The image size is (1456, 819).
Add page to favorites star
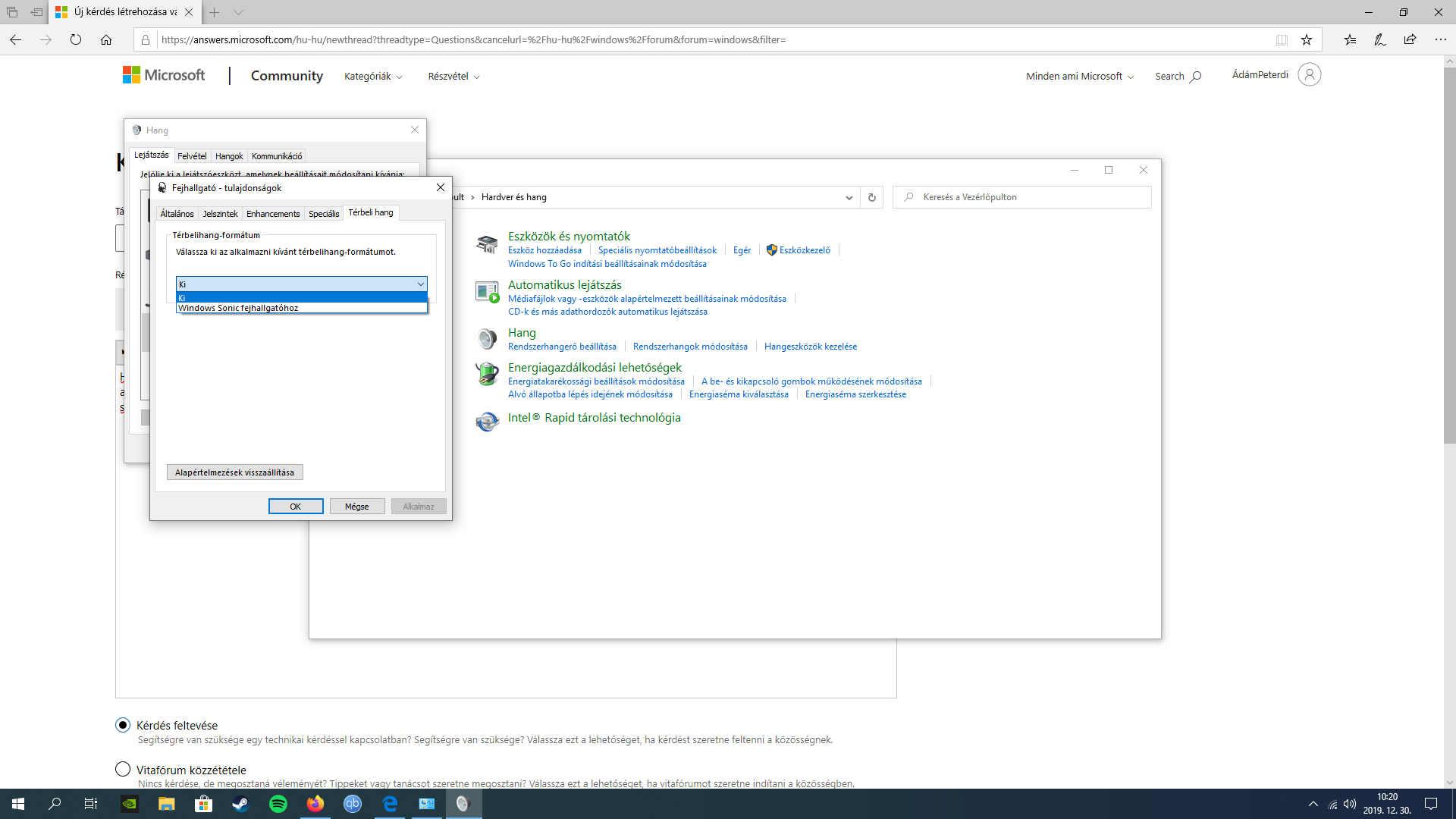pyautogui.click(x=1307, y=39)
